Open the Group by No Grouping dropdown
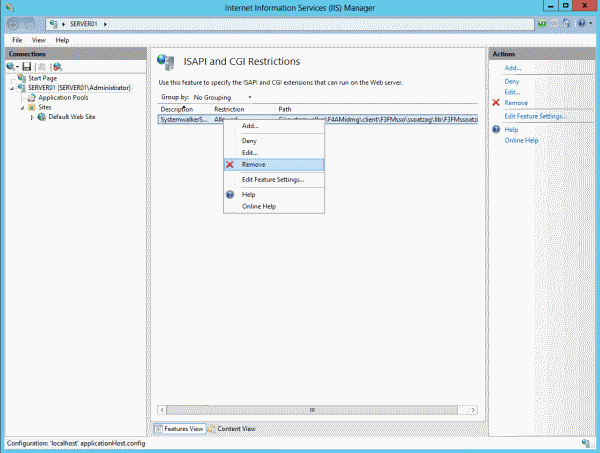The width and height of the screenshot is (600, 453). 222,97
